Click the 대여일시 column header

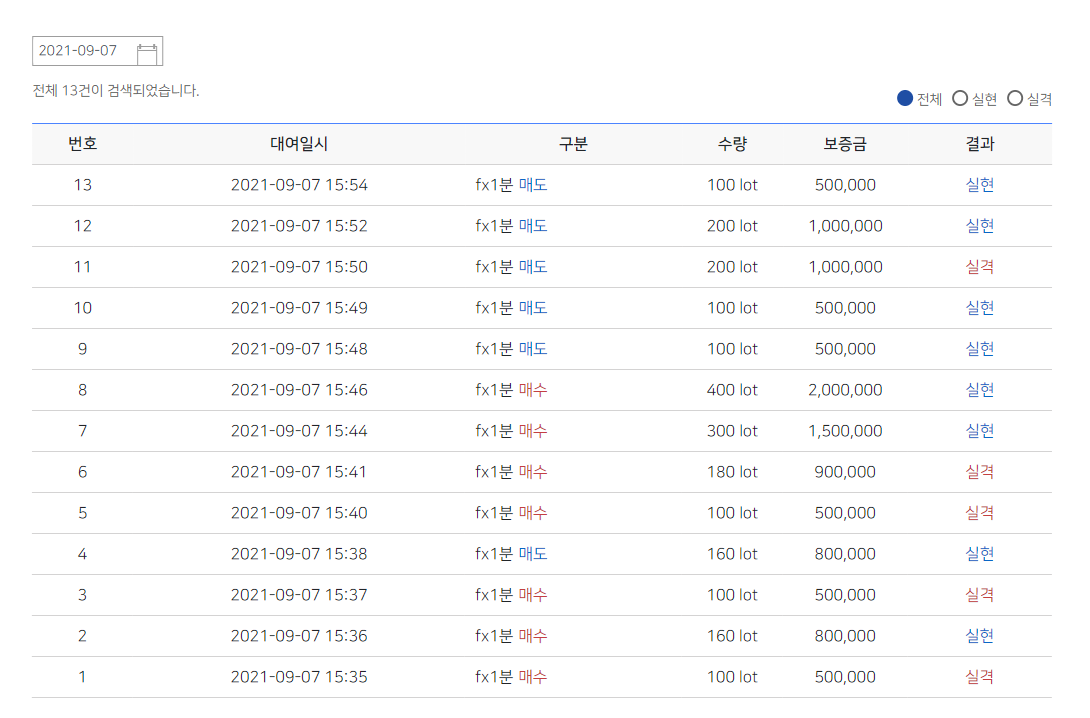coord(299,144)
